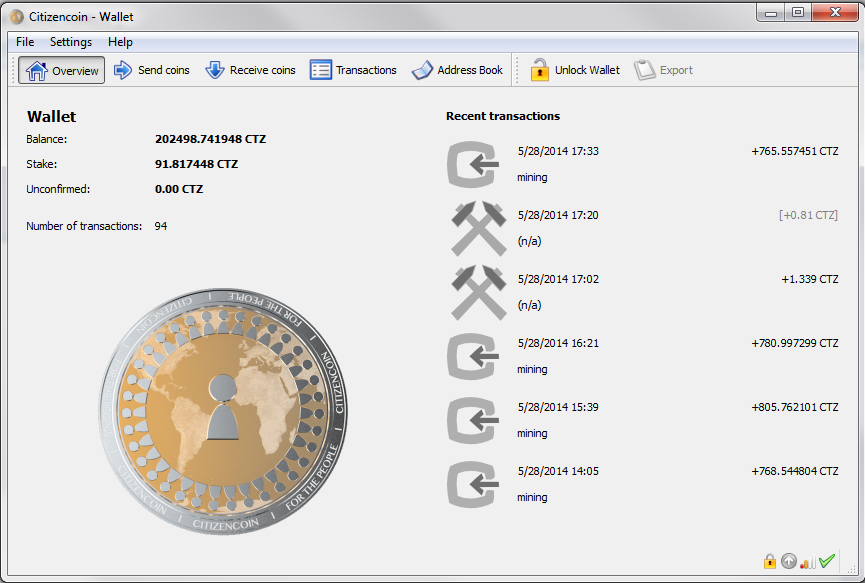Image resolution: width=865 pixels, height=583 pixels.
Task: Minimize the Citizencoin Wallet window
Action: point(771,13)
